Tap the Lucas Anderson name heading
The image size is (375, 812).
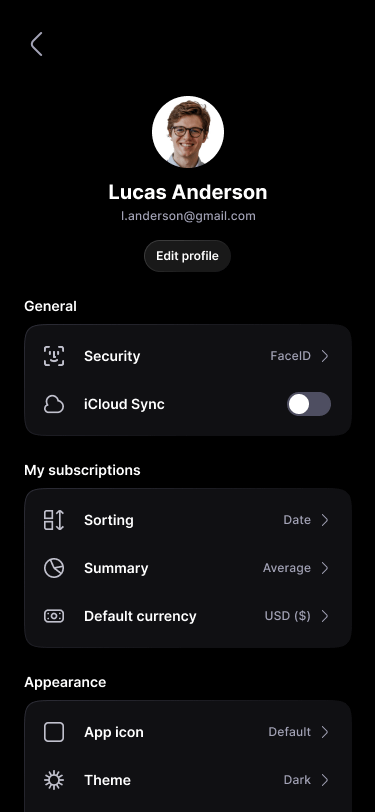[188, 192]
